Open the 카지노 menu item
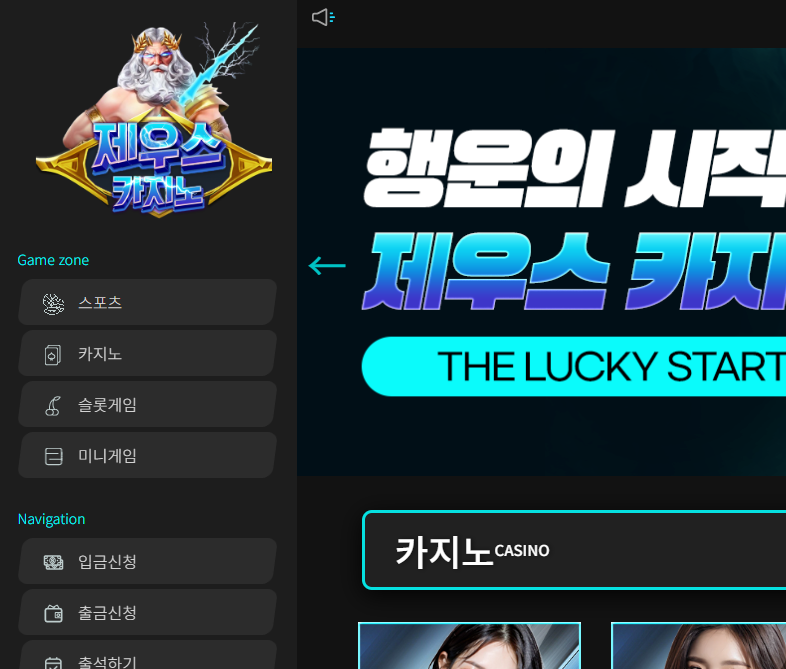The width and height of the screenshot is (786, 669). click(x=147, y=353)
